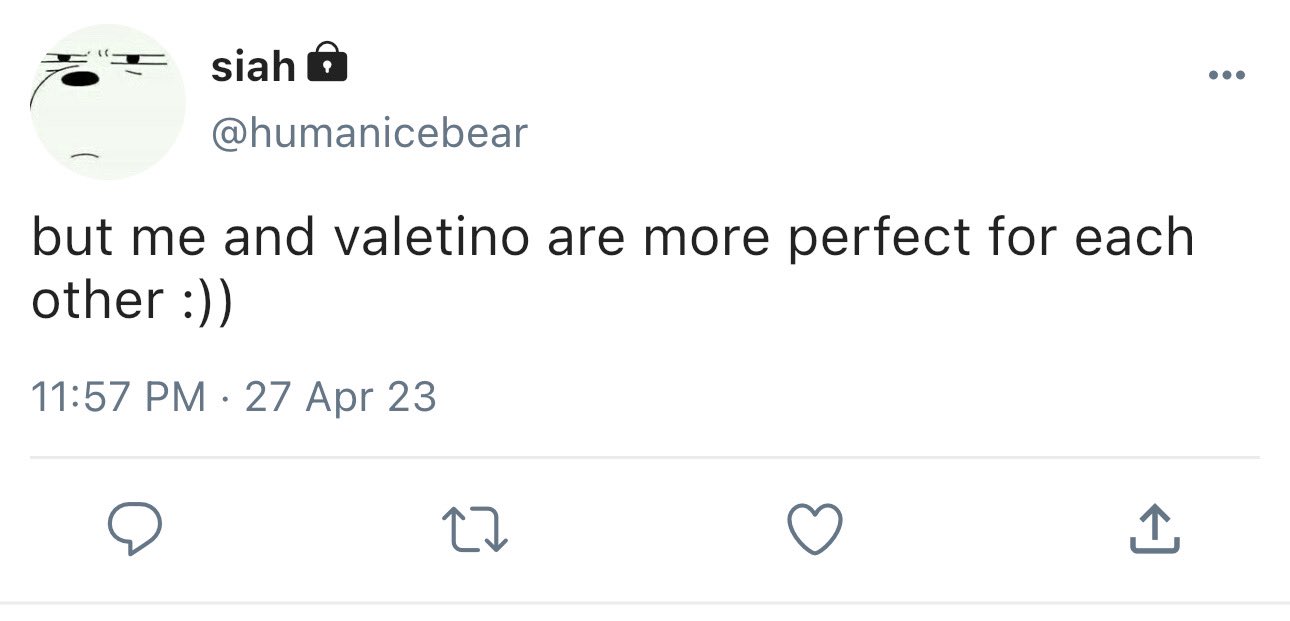Click the reply speech bubble icon

(x=134, y=530)
